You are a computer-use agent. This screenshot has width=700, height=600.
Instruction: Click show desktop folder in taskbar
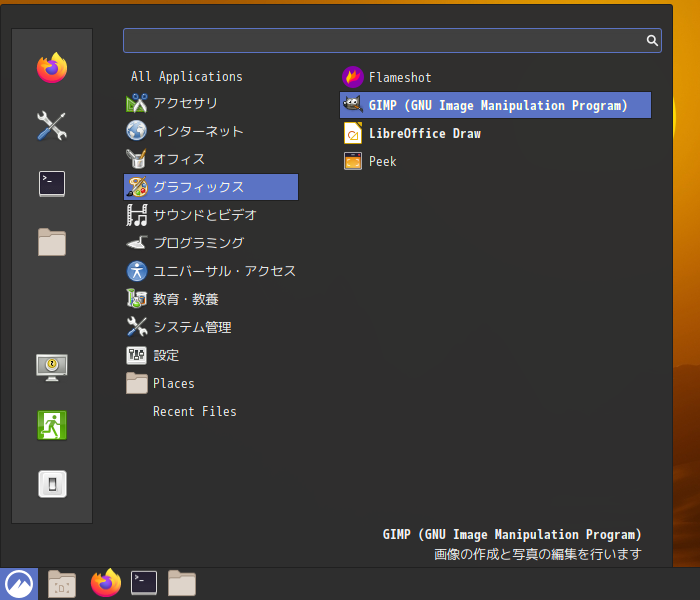pos(62,583)
